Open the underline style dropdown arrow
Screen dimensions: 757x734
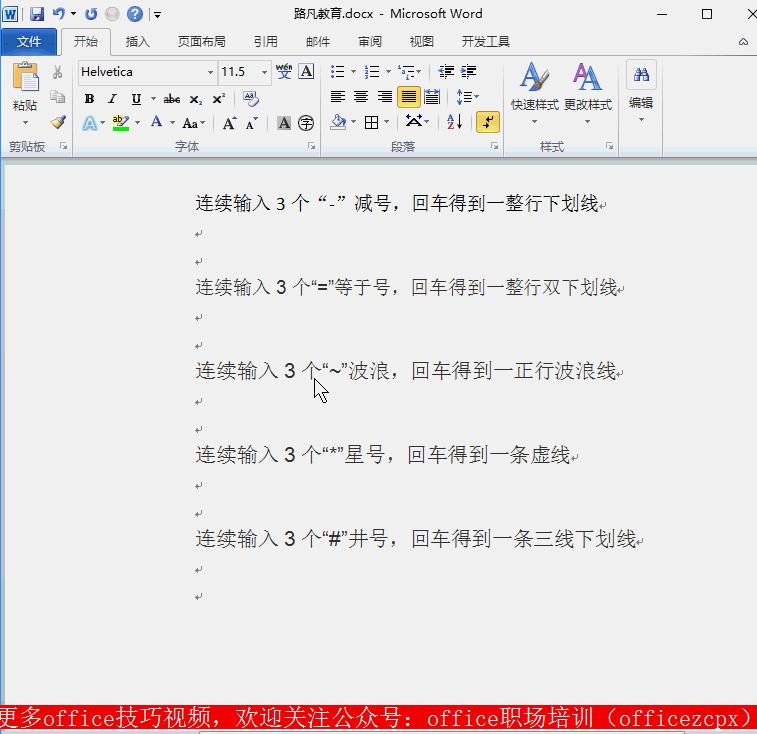point(153,99)
